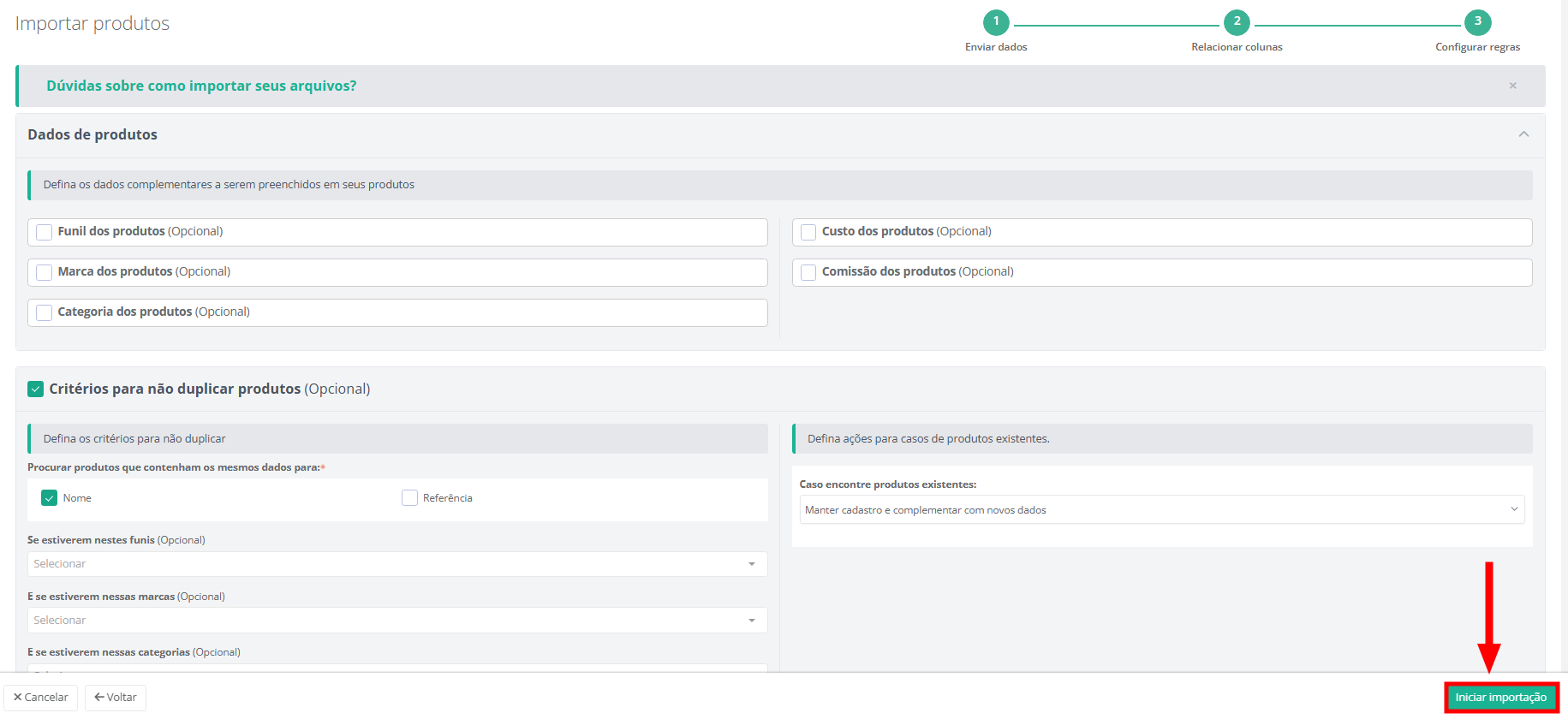Go back with the Voltar button
1568x719 pixels.
coord(116,698)
